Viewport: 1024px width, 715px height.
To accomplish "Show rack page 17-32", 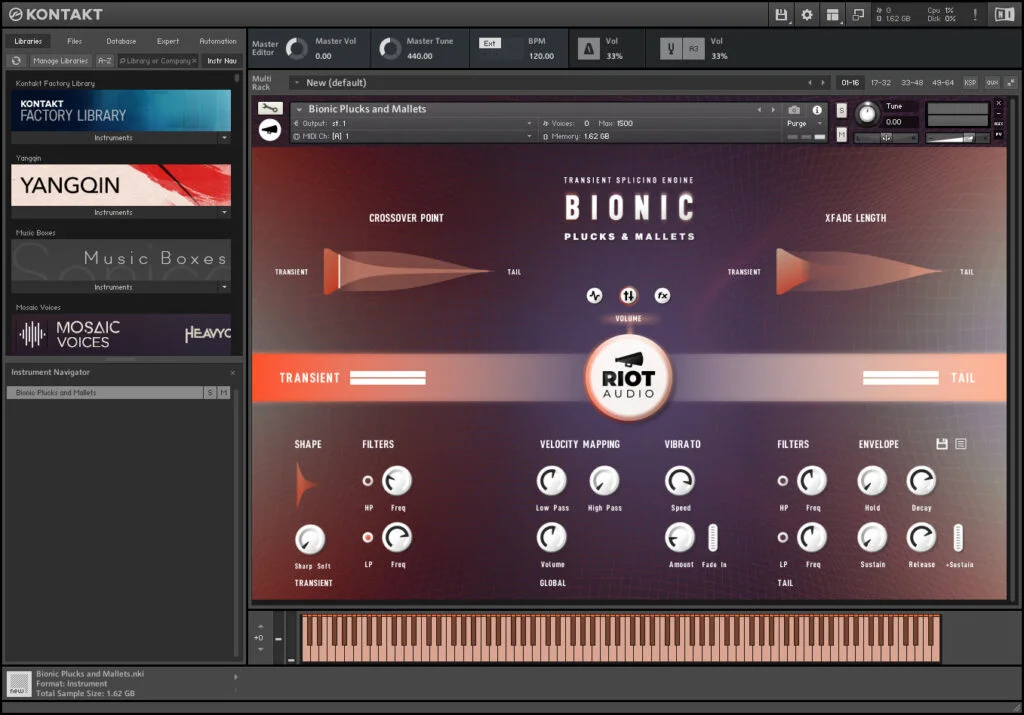I will point(880,83).
